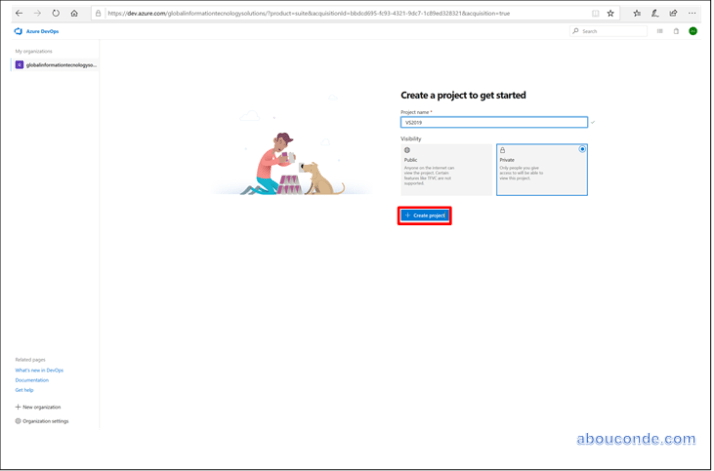Image resolution: width=714 pixels, height=471 pixels.
Task: Go to the browser home page icon
Action: tap(73, 13)
